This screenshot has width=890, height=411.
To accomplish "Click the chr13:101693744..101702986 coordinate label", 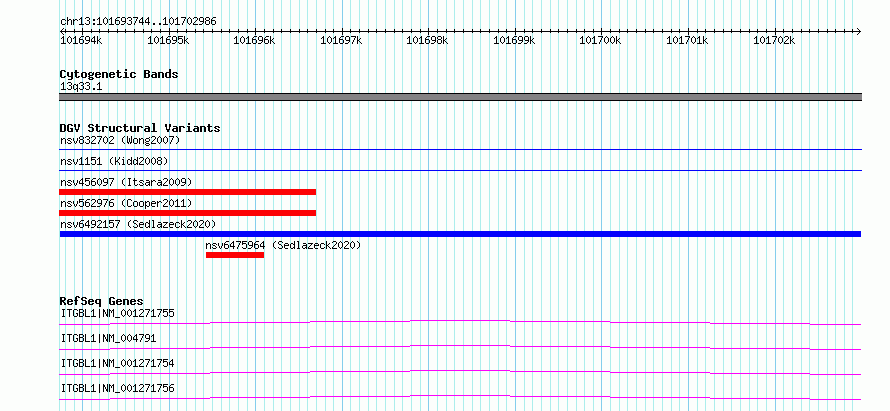I will [138, 22].
